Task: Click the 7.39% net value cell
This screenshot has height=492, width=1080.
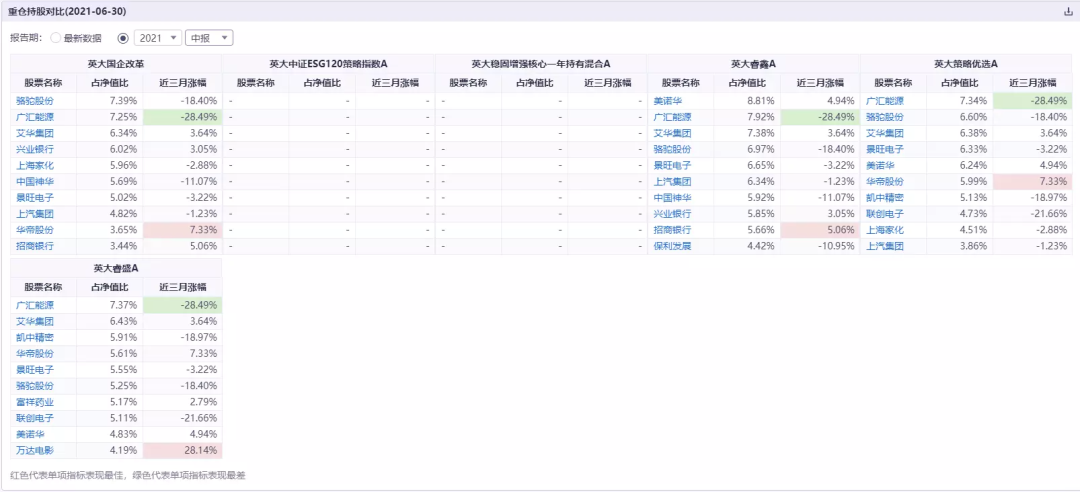Action: click(x=110, y=101)
